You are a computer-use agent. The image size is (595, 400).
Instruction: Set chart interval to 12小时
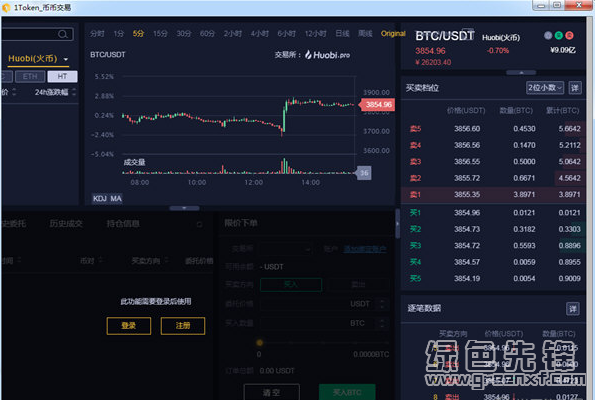(315, 34)
